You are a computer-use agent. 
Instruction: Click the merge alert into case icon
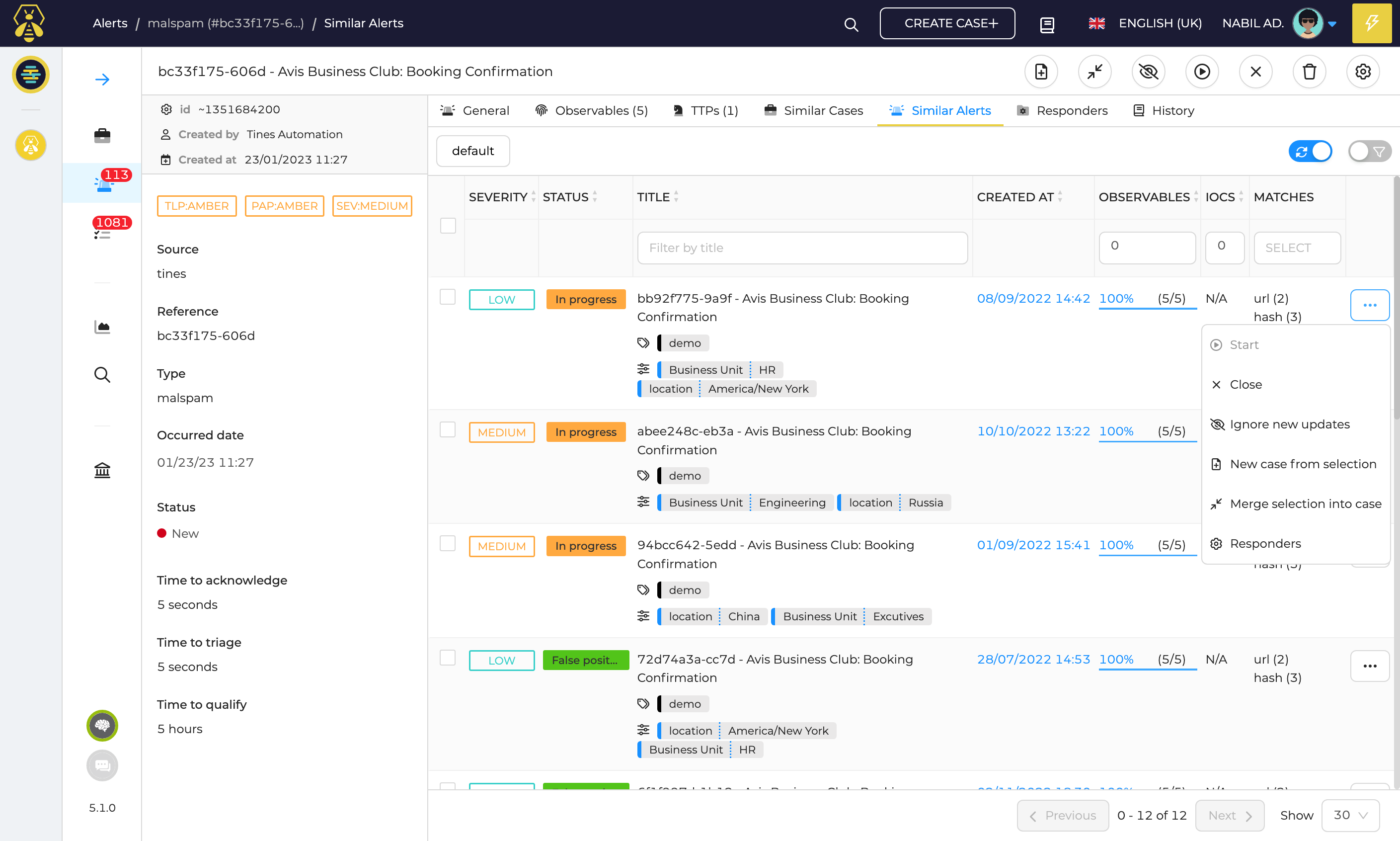(x=1094, y=72)
